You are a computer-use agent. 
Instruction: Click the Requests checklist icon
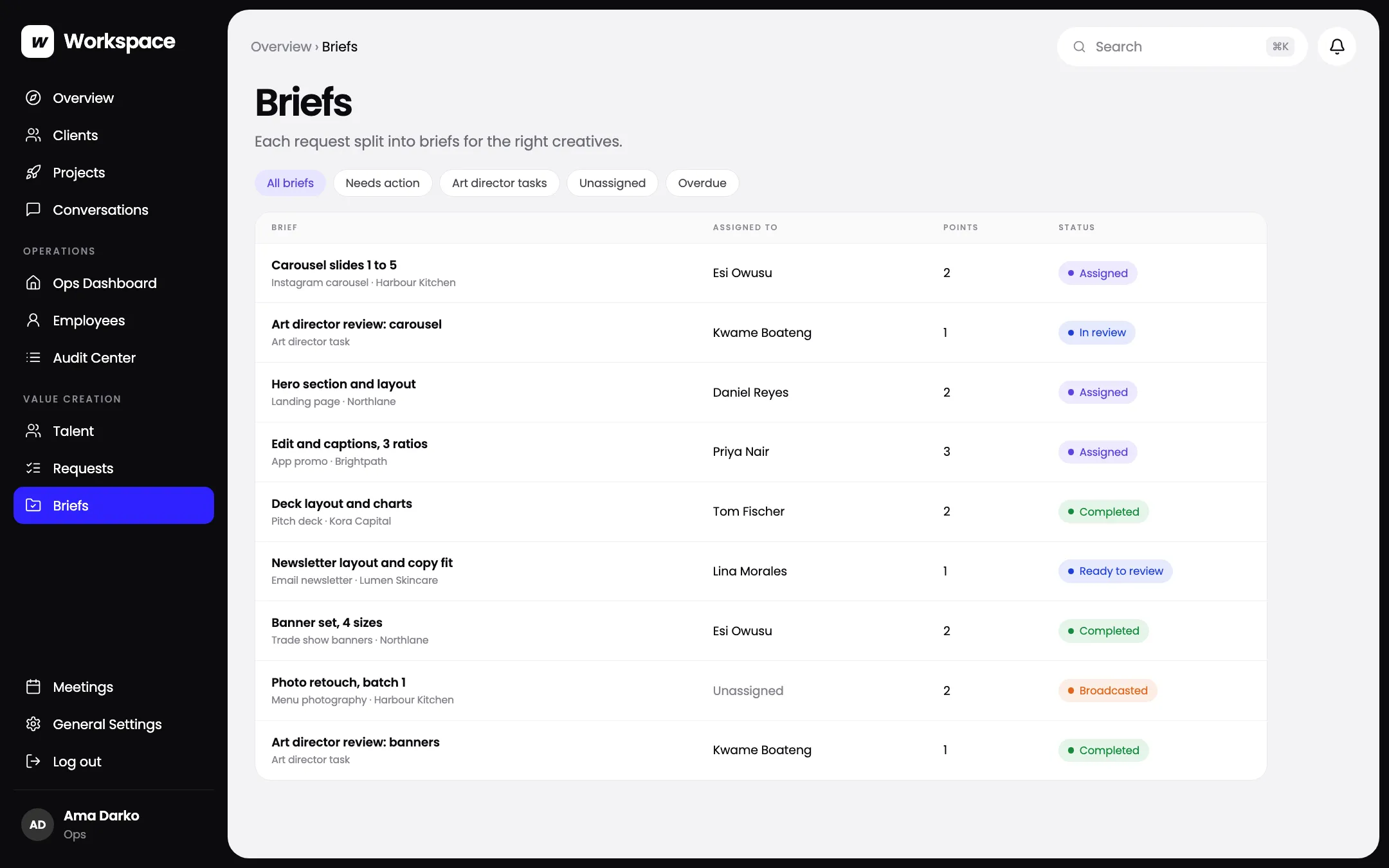(33, 468)
